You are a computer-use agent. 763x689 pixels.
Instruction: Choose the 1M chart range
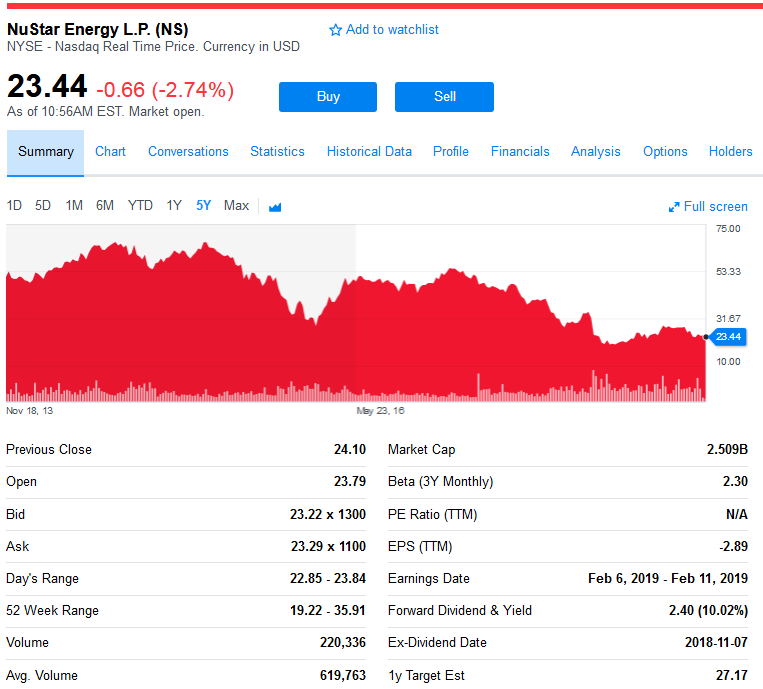pyautogui.click(x=74, y=206)
